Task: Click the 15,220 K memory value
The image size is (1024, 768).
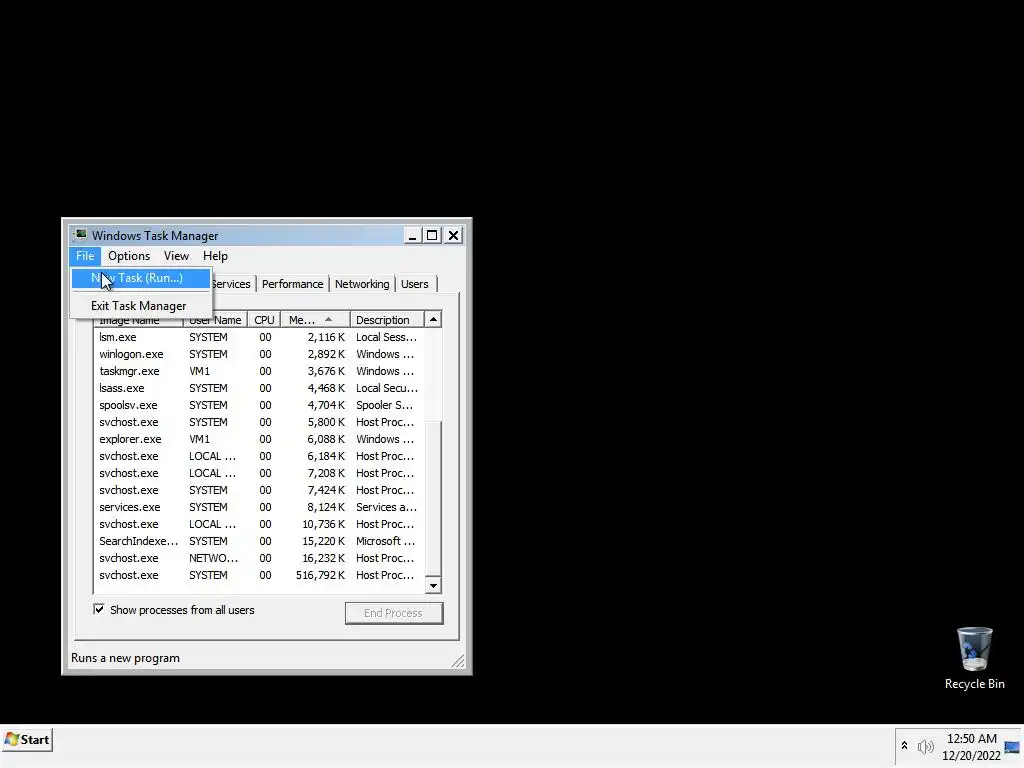Action: [x=323, y=541]
